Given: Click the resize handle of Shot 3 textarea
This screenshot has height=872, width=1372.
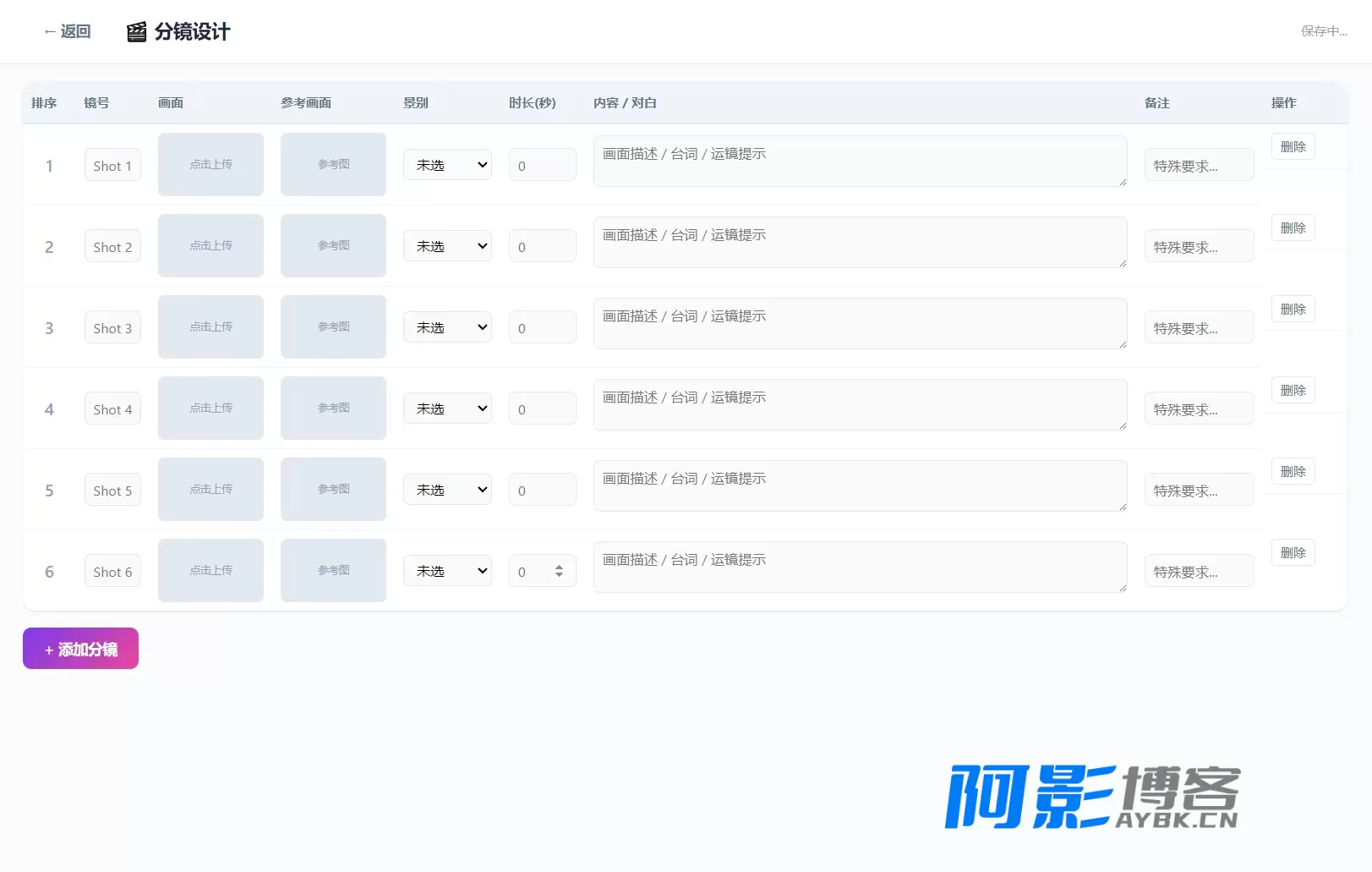Looking at the screenshot, I should (1123, 344).
